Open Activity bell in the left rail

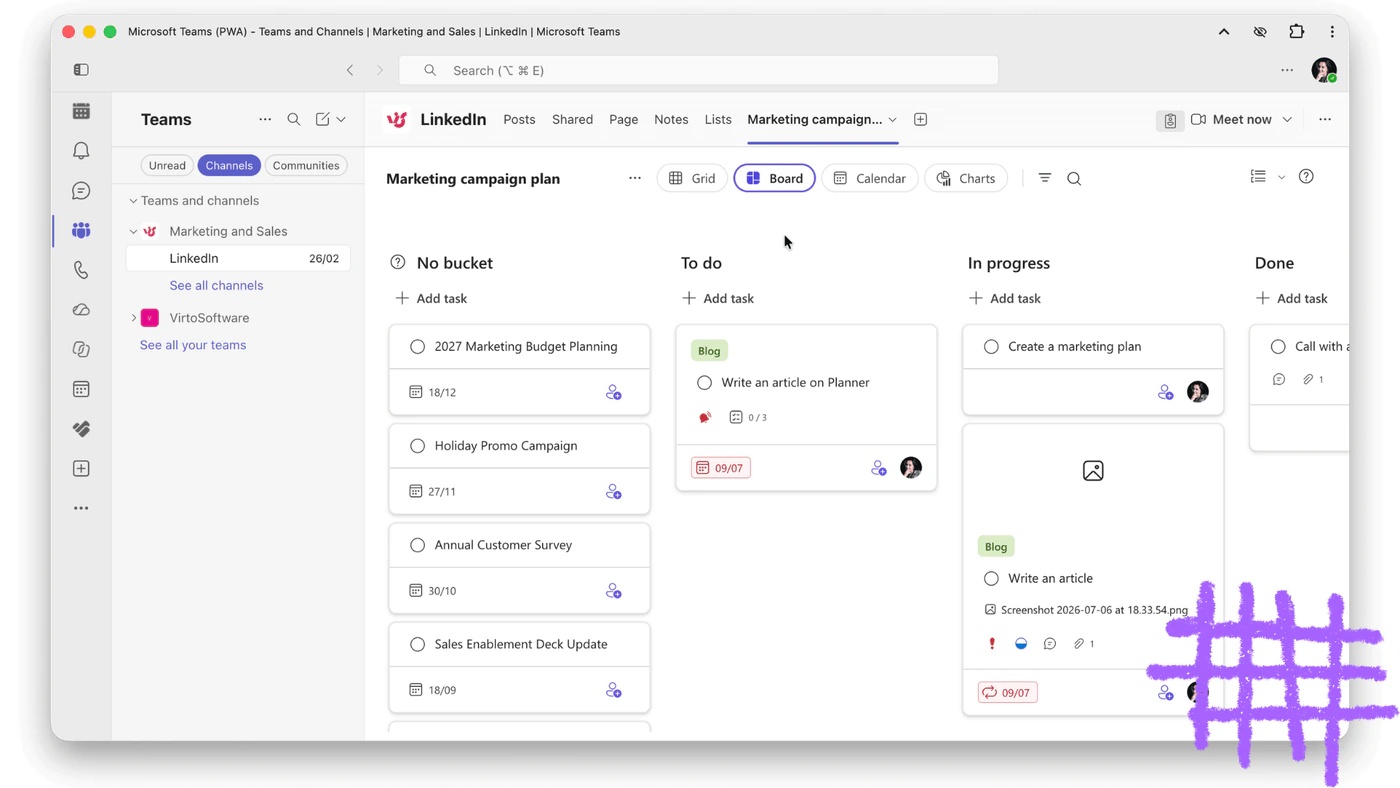pos(81,151)
